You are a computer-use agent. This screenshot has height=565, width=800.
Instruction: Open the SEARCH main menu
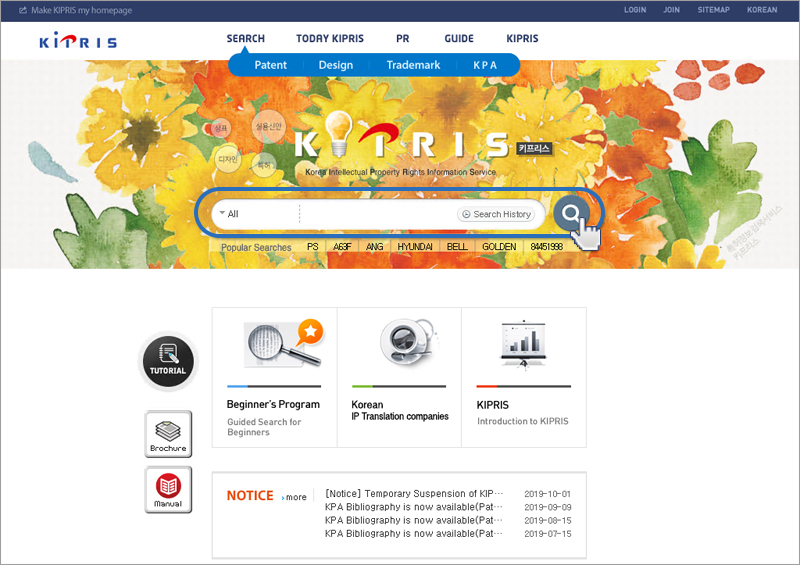tap(245, 38)
